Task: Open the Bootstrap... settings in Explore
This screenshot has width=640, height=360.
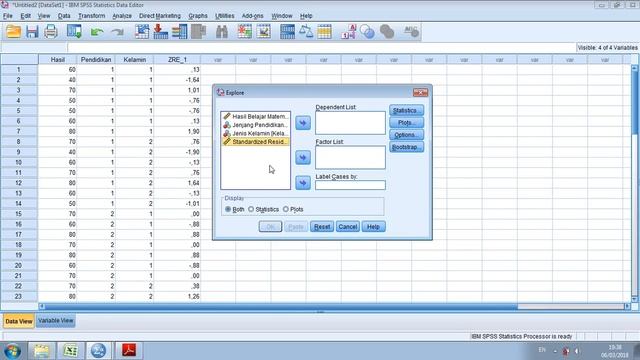Action: (x=407, y=147)
